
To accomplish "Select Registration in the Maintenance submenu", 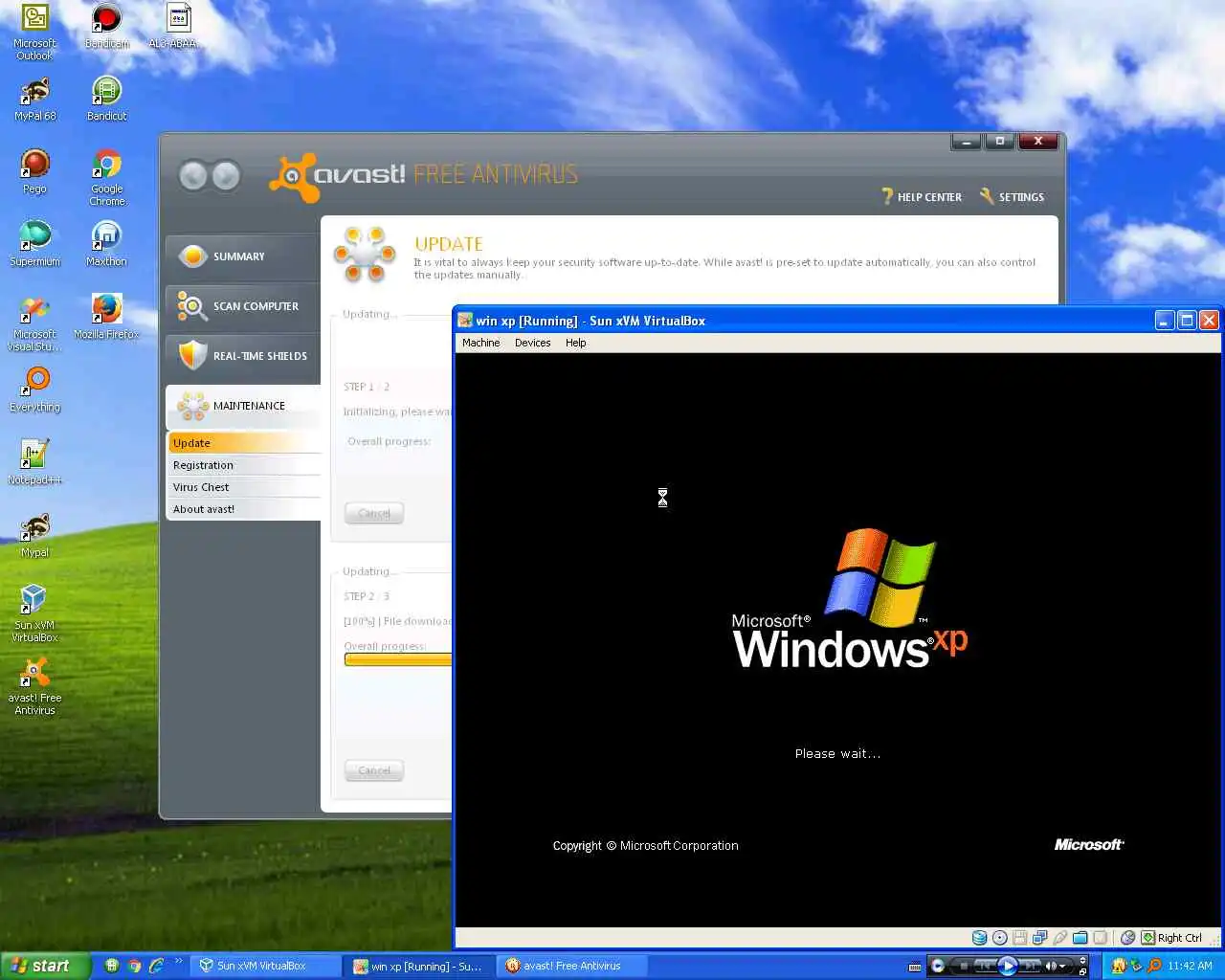I will click(244, 465).
